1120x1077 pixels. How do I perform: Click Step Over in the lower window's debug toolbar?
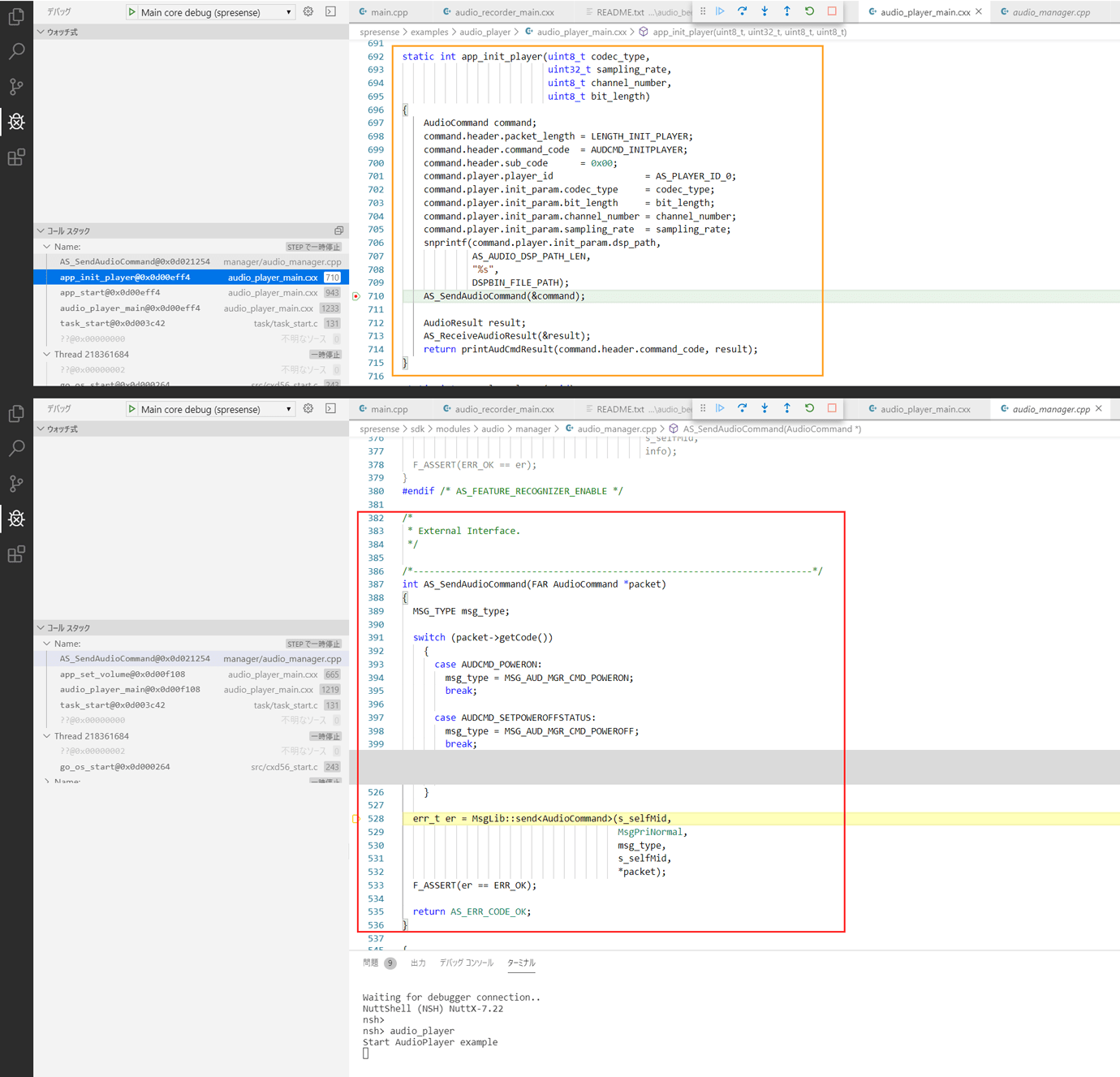coord(742,408)
